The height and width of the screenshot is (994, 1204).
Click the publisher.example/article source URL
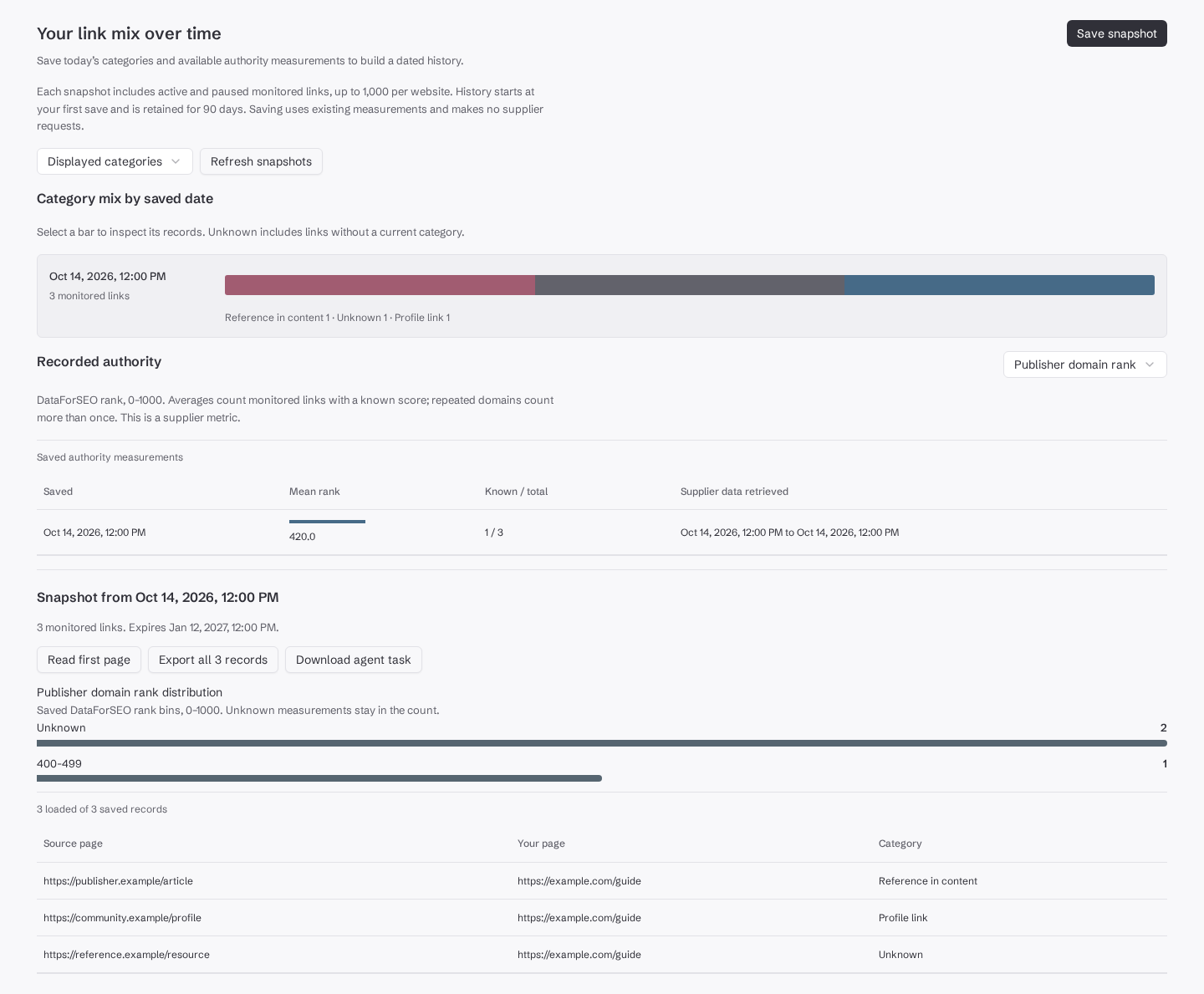coord(118,881)
